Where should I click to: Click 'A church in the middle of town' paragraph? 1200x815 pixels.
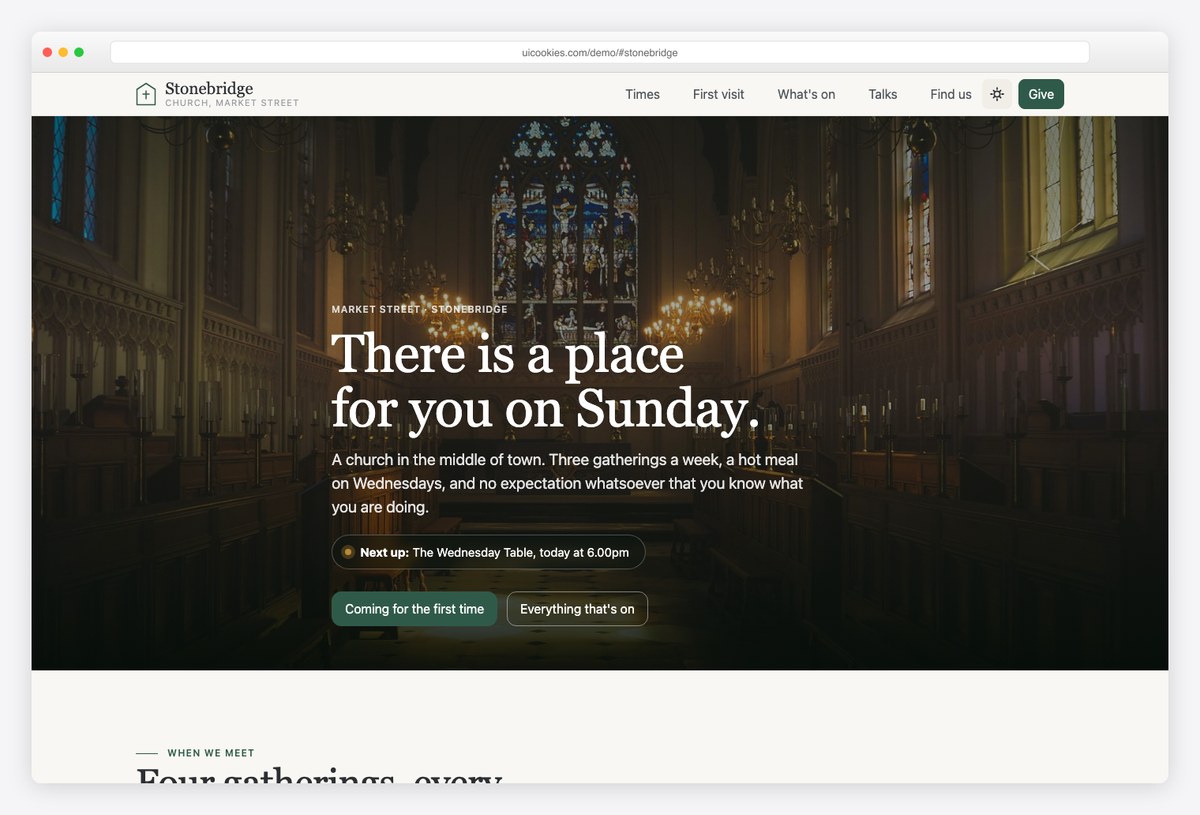567,483
